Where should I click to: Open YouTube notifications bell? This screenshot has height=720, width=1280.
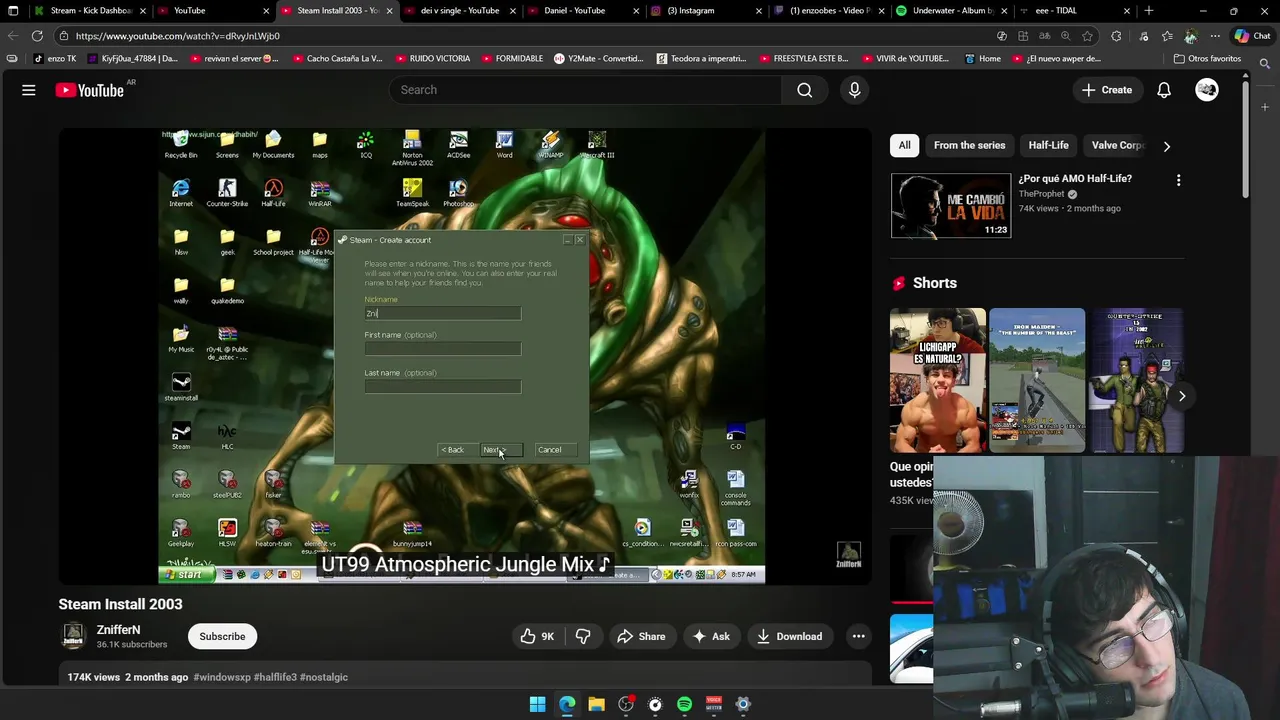1164,90
